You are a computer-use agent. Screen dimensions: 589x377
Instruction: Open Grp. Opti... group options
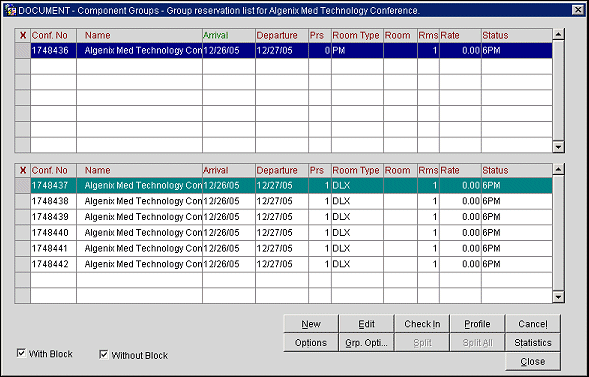[x=367, y=343]
